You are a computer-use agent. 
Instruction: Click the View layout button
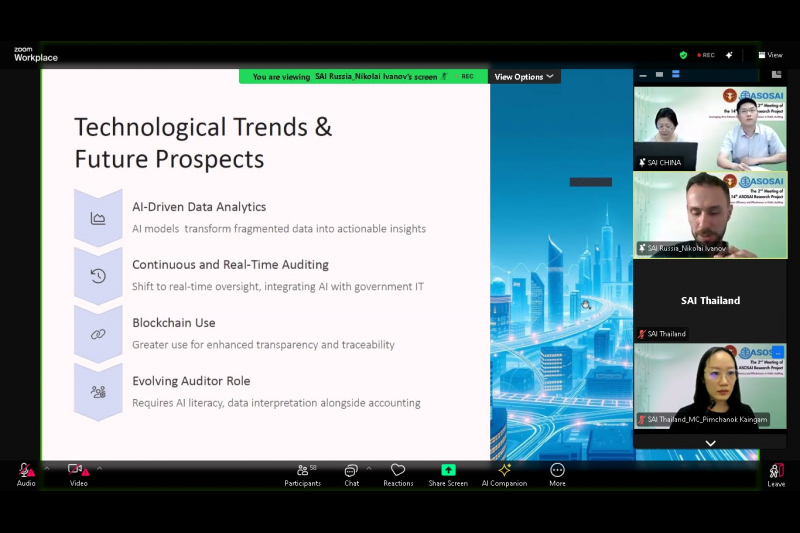coord(769,55)
